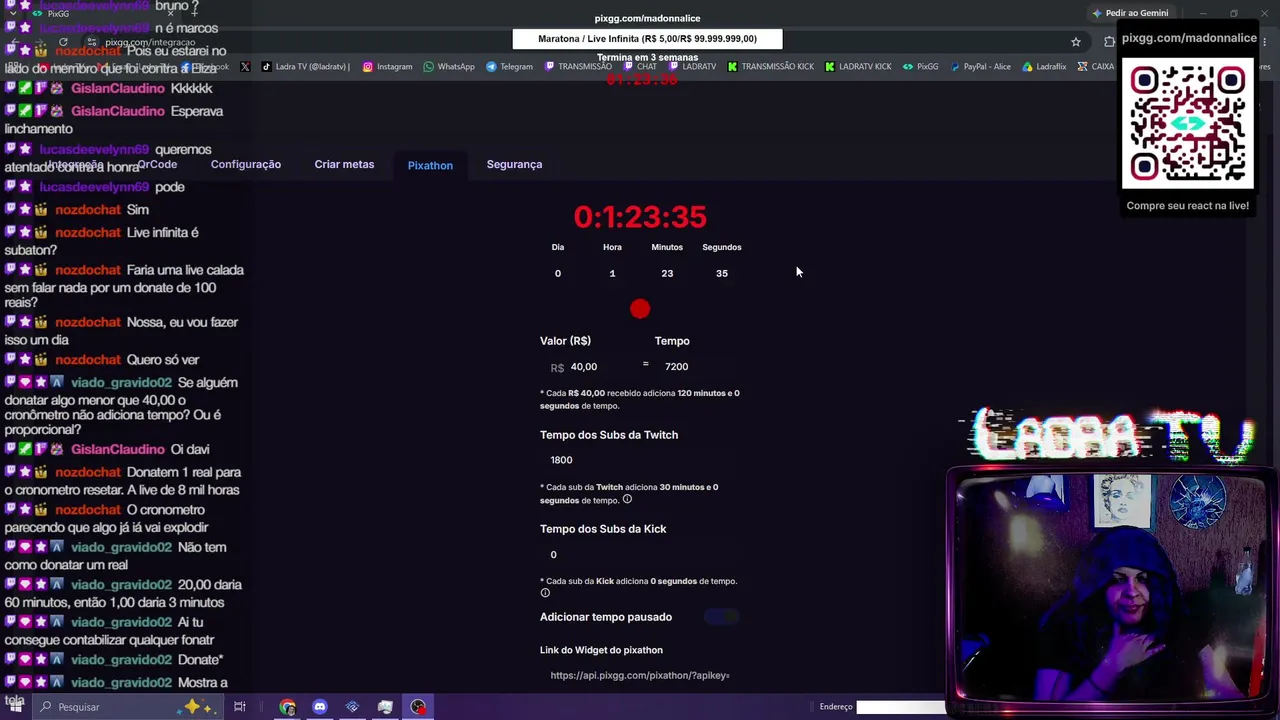Open the QrCode tab
The width and height of the screenshot is (1280, 720).
(x=157, y=164)
